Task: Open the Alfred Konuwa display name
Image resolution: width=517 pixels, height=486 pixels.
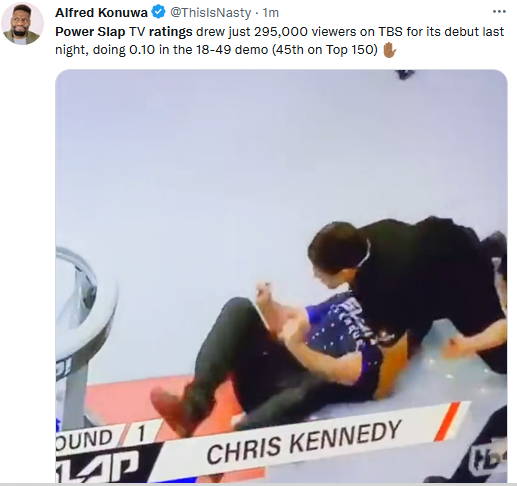Action: [101, 13]
